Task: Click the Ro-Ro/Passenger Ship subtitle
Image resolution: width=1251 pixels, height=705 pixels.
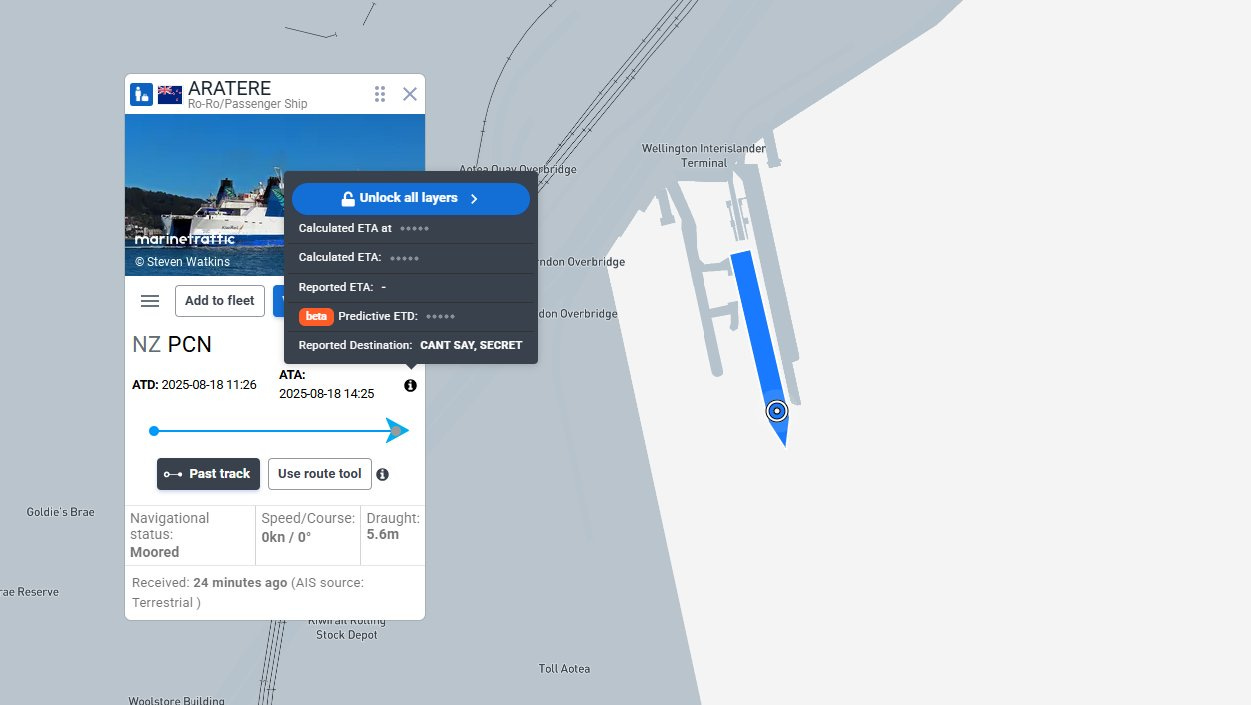Action: 248,104
